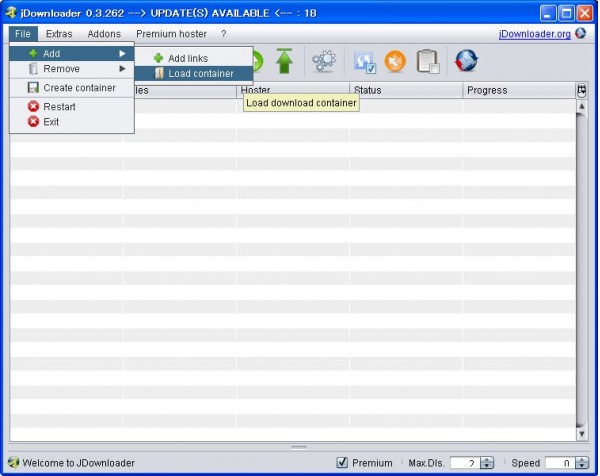Increase the Speed stepper value
Viewport: 600px width, 476px height.
[582, 460]
